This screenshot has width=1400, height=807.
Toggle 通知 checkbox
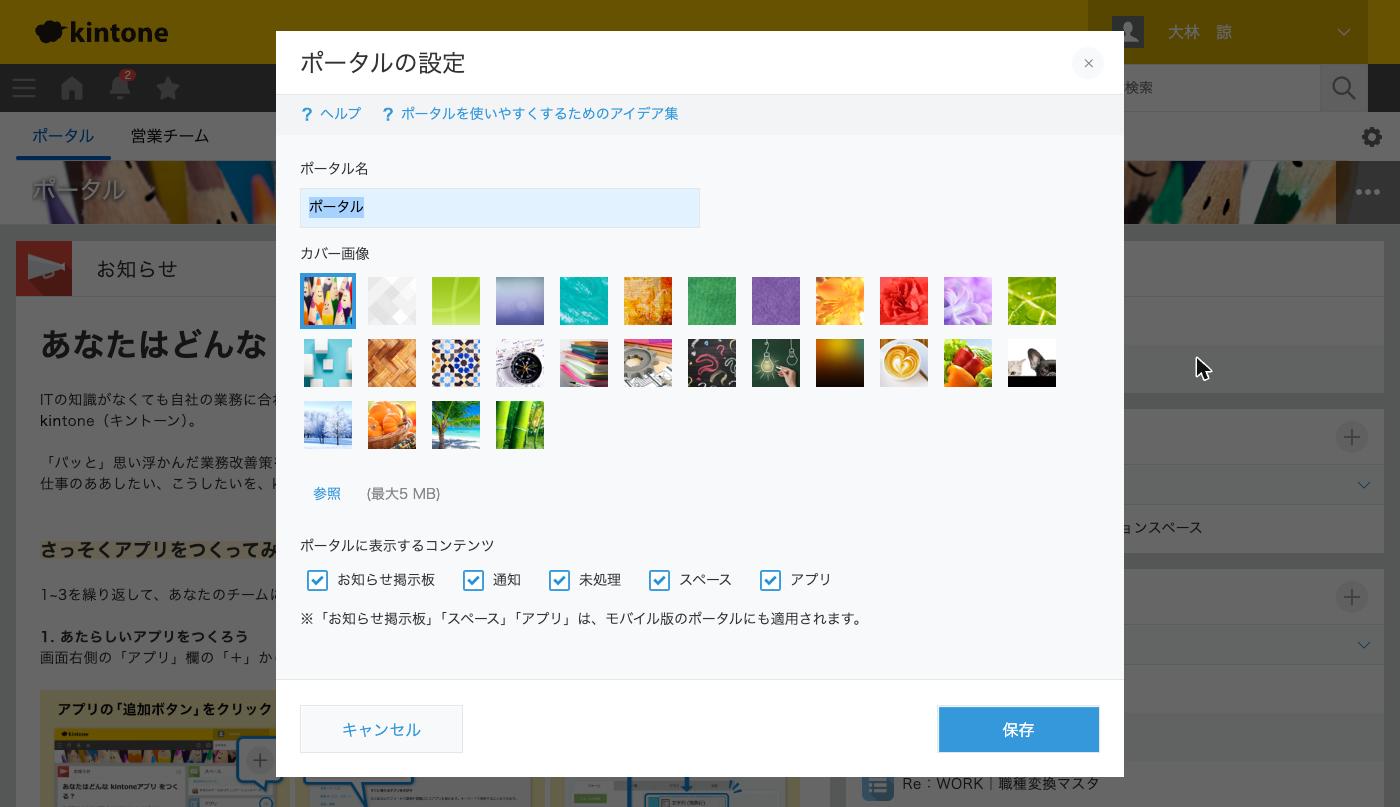pyautogui.click(x=473, y=580)
